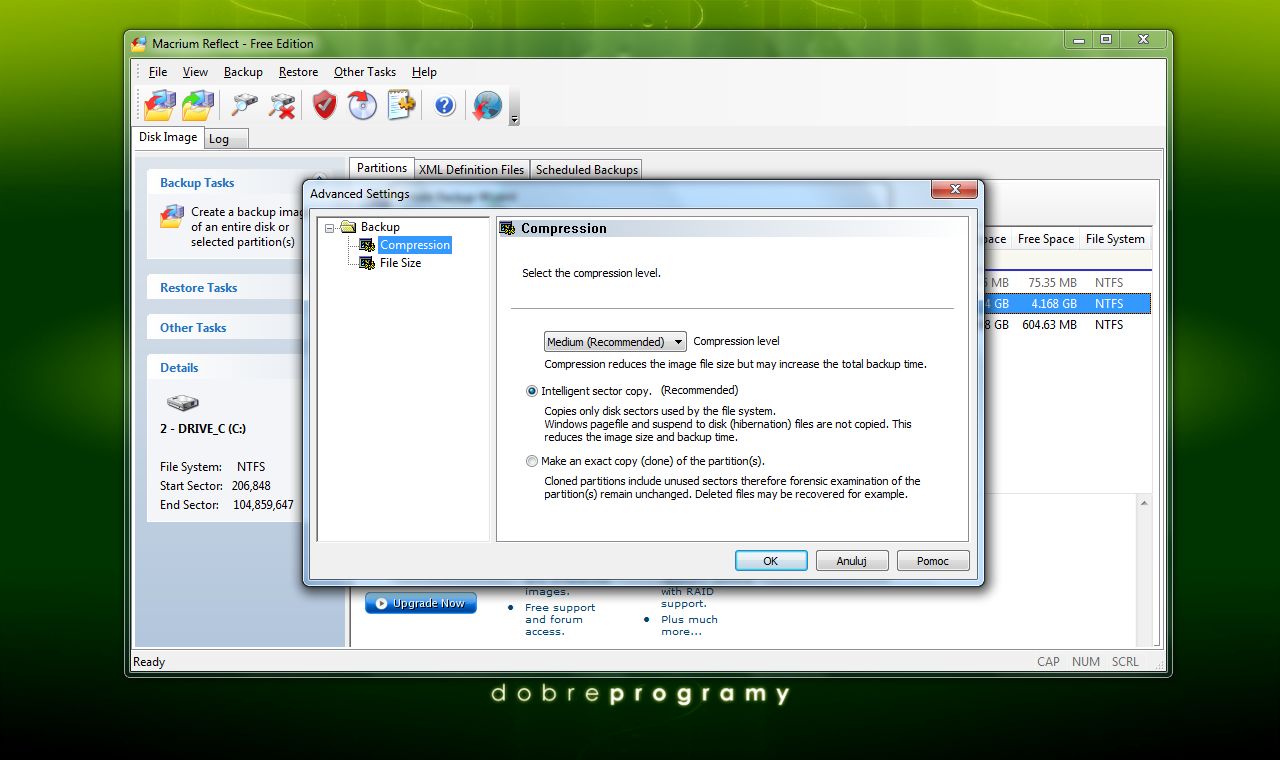Screen dimensions: 1280x760
Task: Collapse the Backup tree node
Action: (330, 228)
